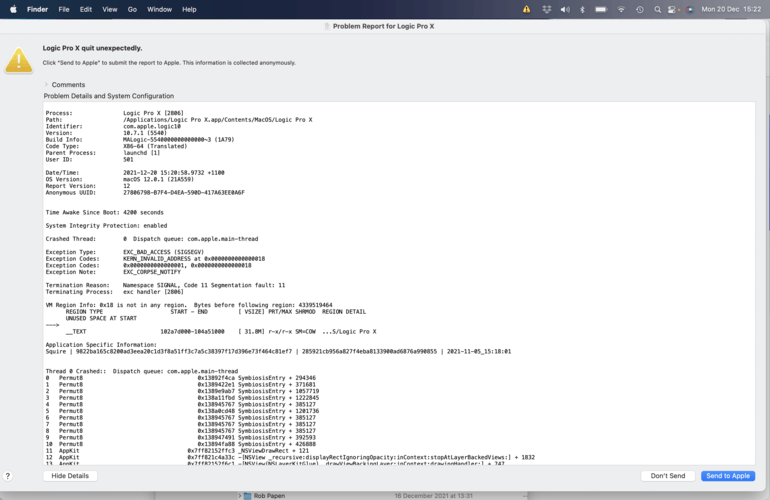770x500 pixels.
Task: Click the document icon beside Problem Report title
Action: click(327, 26)
